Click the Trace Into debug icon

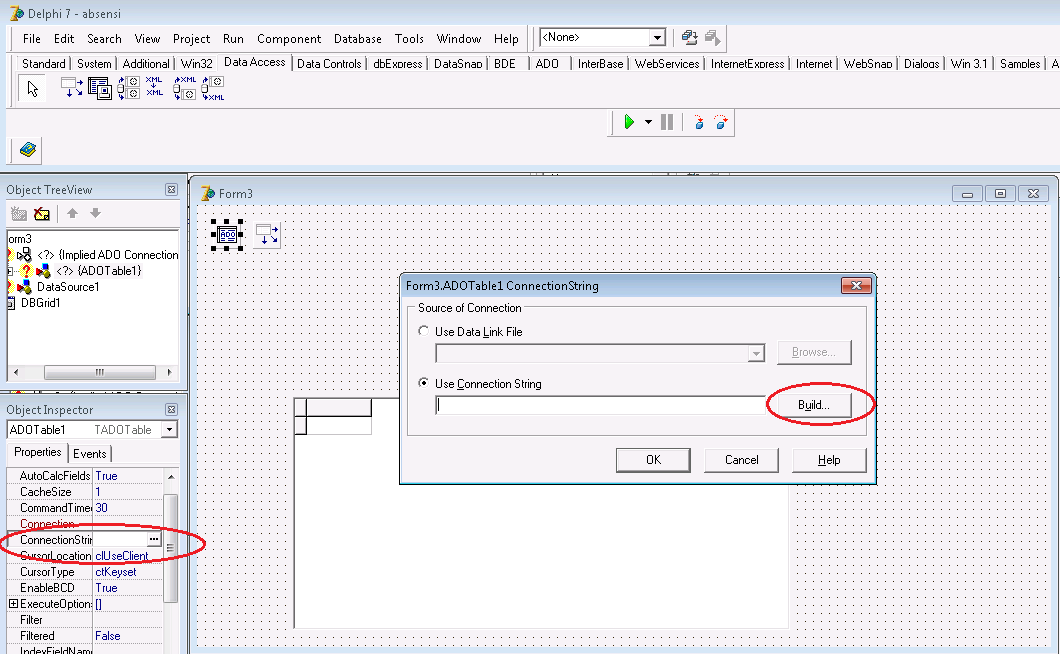click(699, 122)
